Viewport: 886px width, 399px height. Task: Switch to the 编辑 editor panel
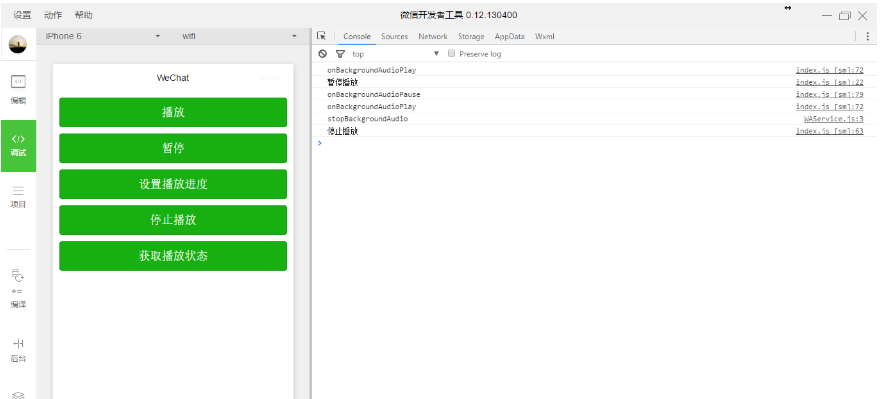[x=18, y=89]
